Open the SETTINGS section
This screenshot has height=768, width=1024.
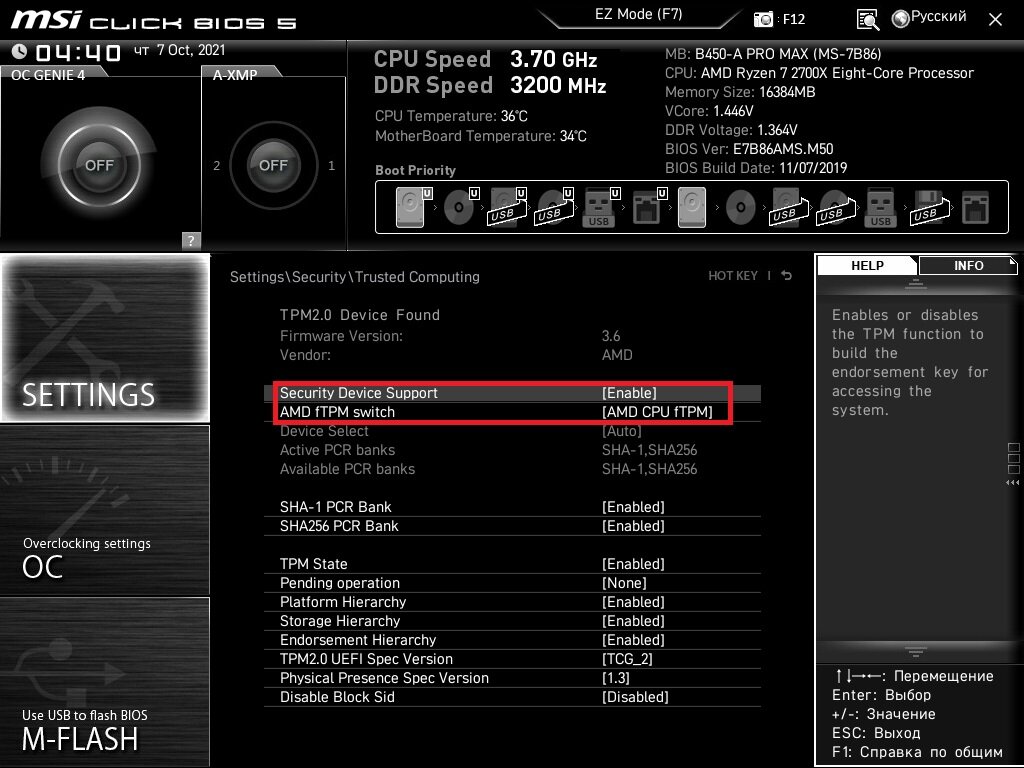(x=105, y=338)
